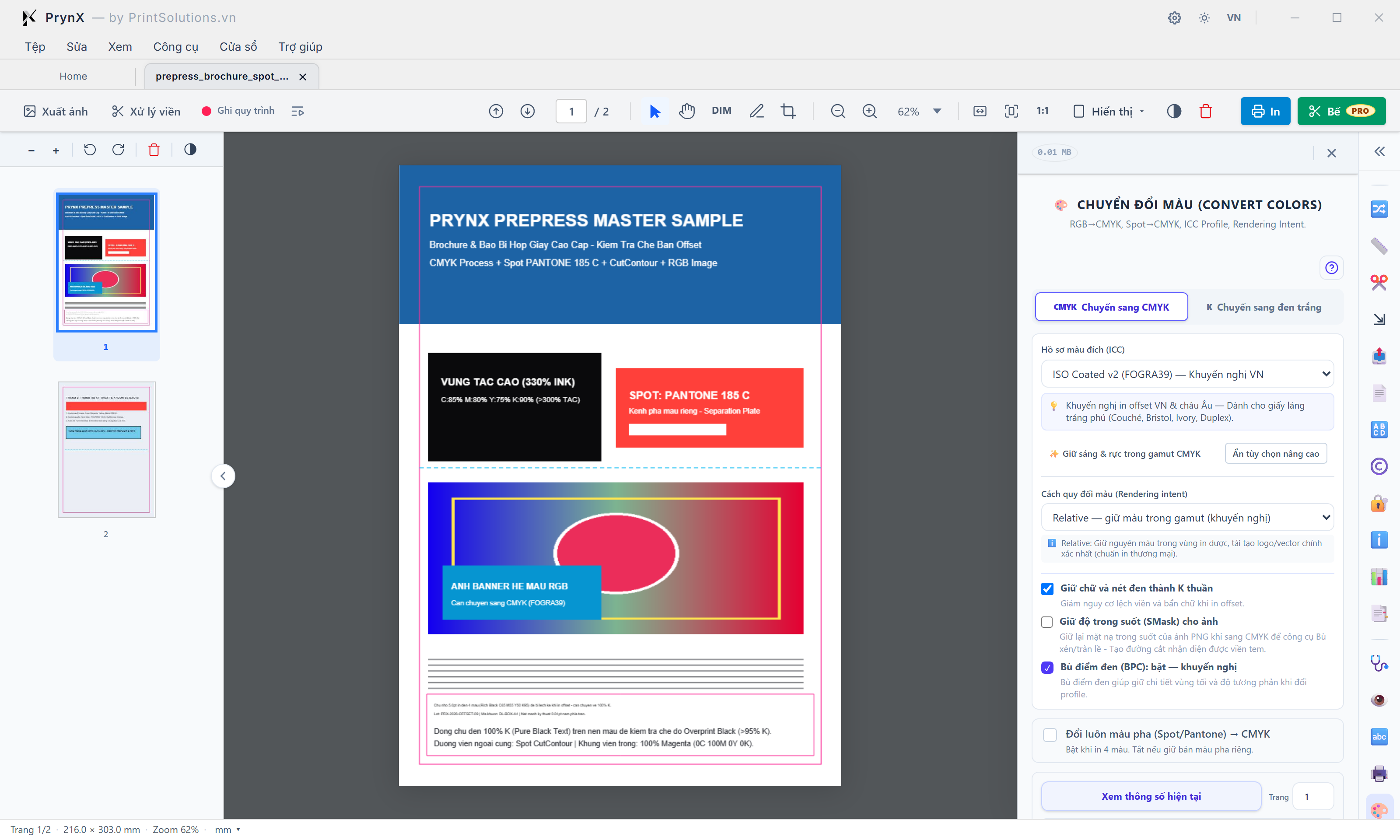Zoom out with magnifier minus icon
The width and height of the screenshot is (1400, 840).
pos(838,112)
